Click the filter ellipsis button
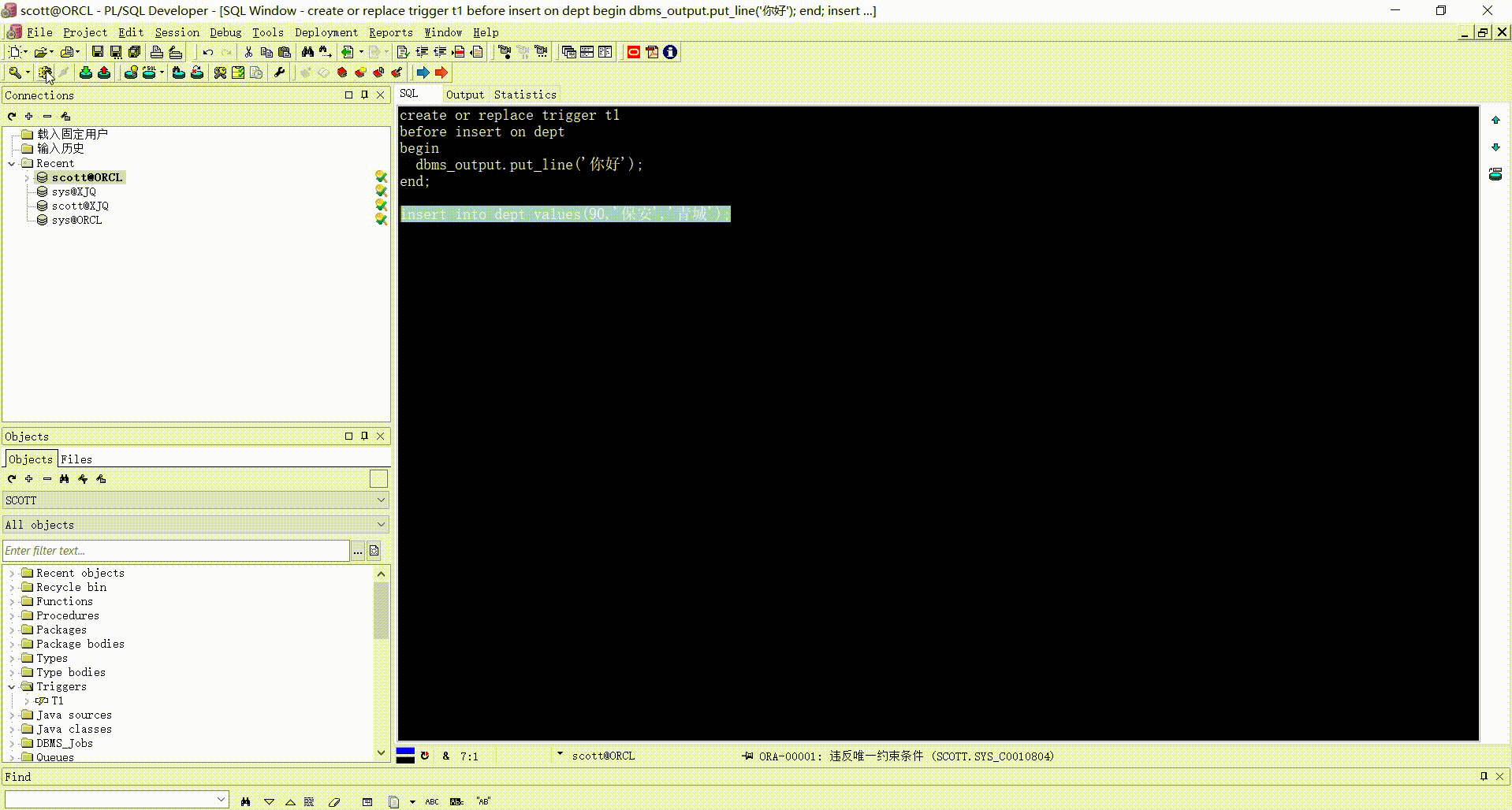The width and height of the screenshot is (1512, 810). click(358, 551)
